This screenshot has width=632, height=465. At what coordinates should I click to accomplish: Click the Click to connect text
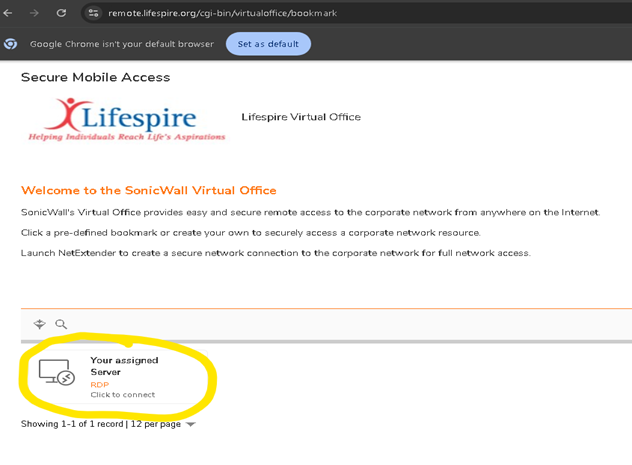(123, 394)
